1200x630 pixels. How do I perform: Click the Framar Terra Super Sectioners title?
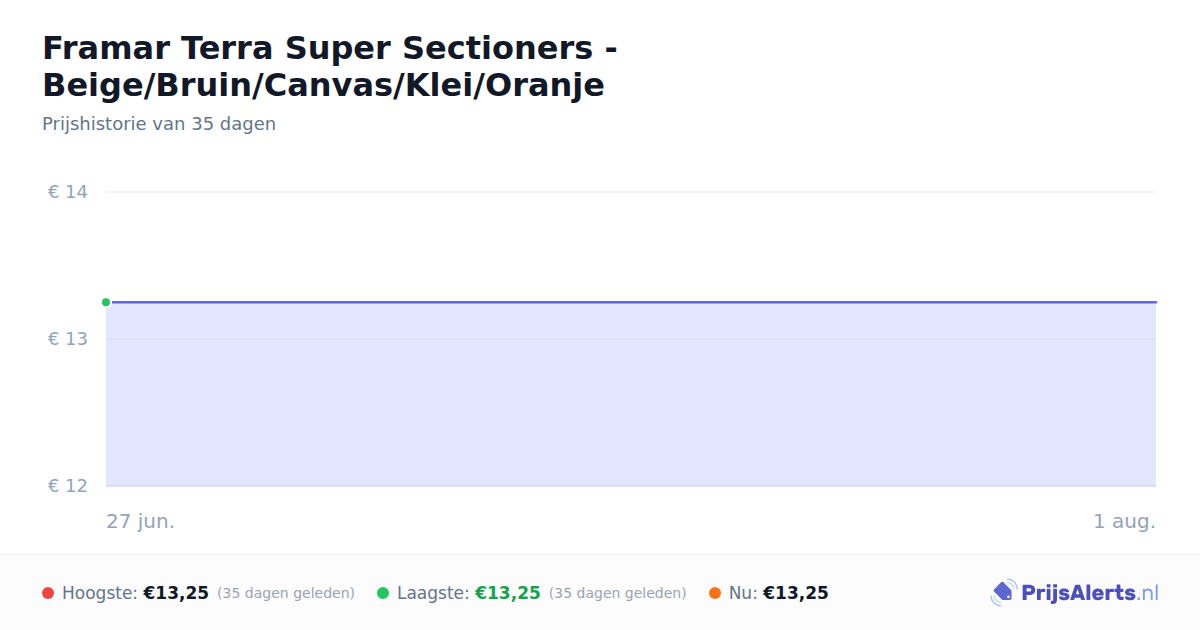point(330,66)
